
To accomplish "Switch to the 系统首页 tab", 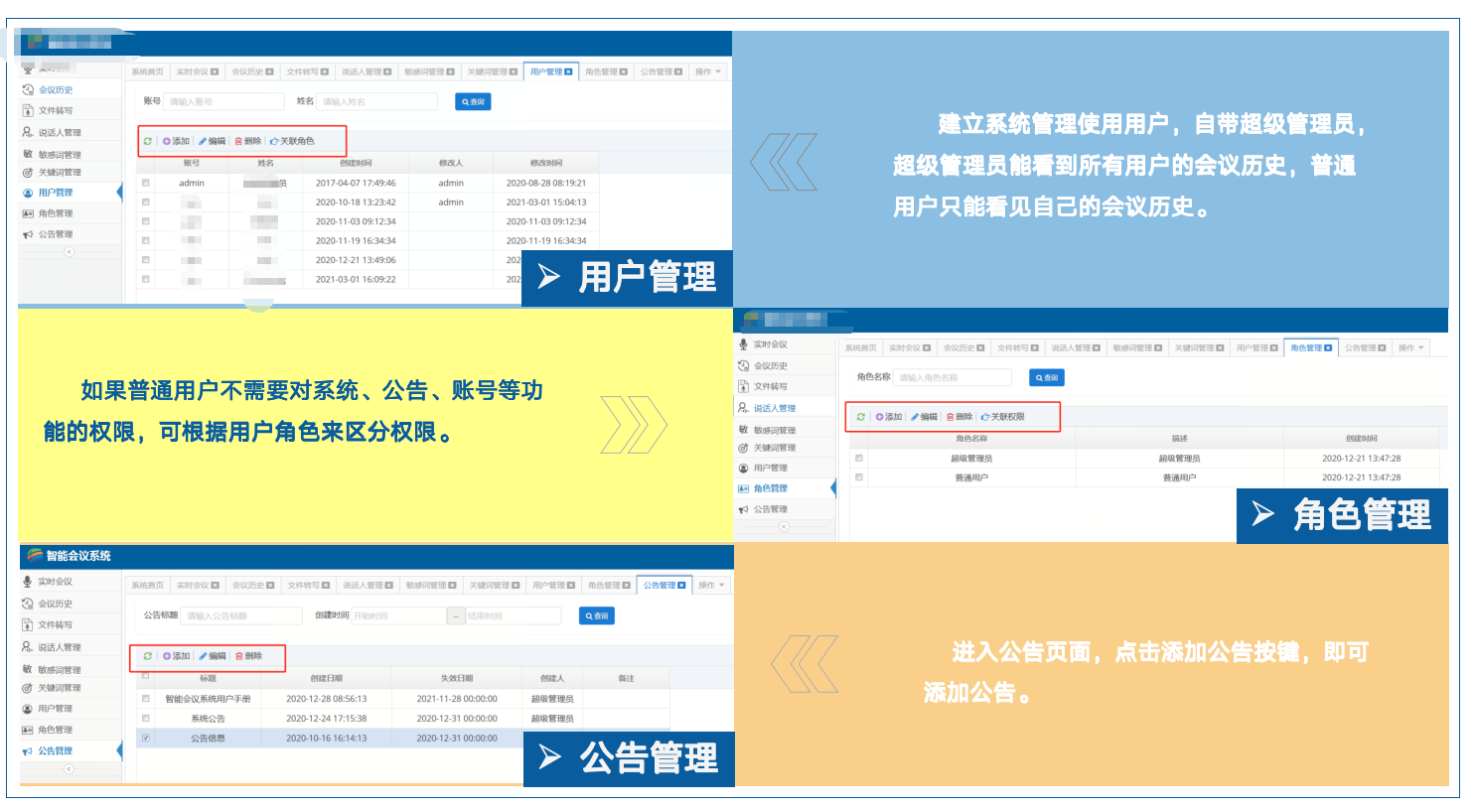I will point(147,585).
